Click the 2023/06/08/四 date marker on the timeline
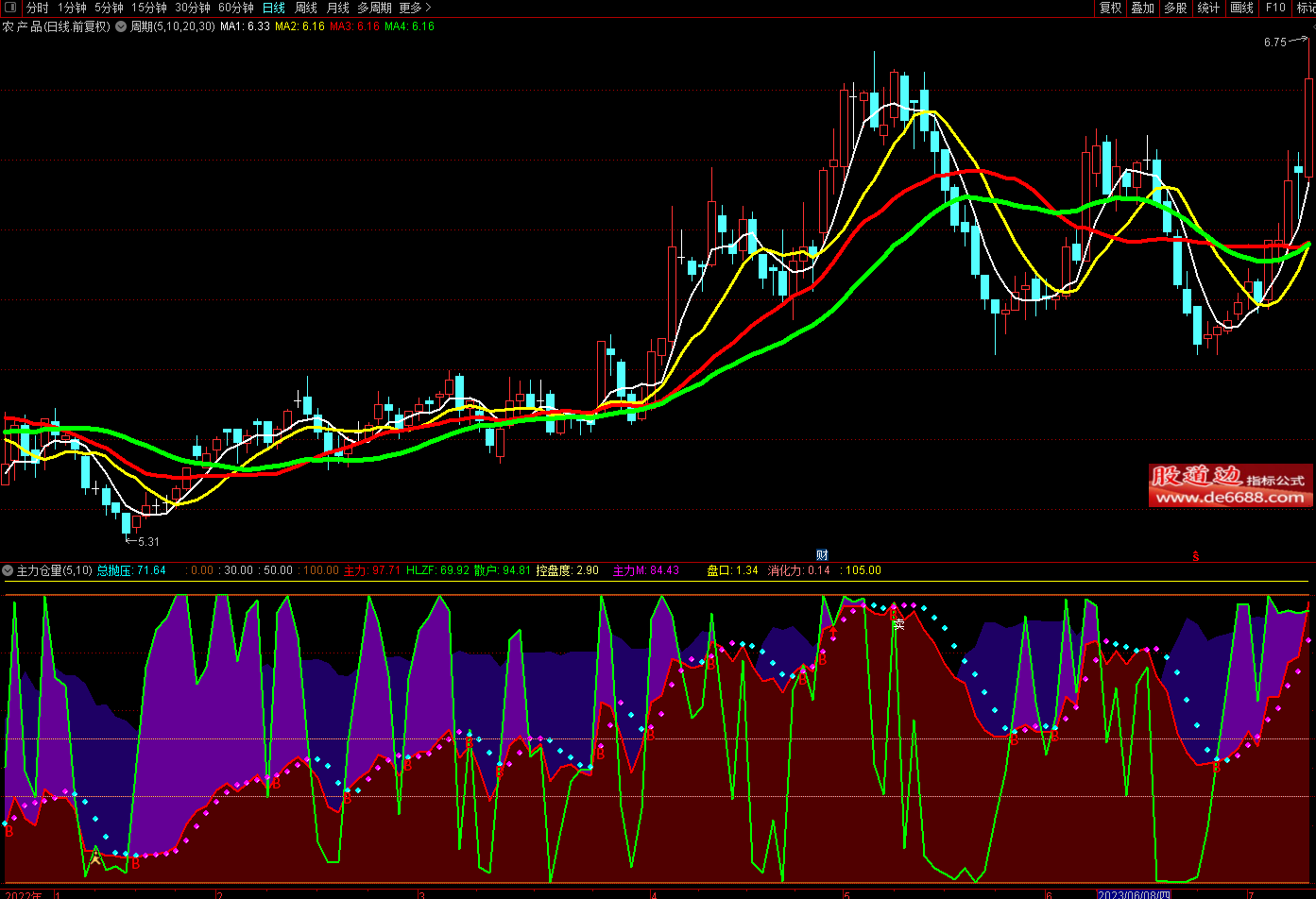Screen dimensions: 1316x899 coord(1134,894)
